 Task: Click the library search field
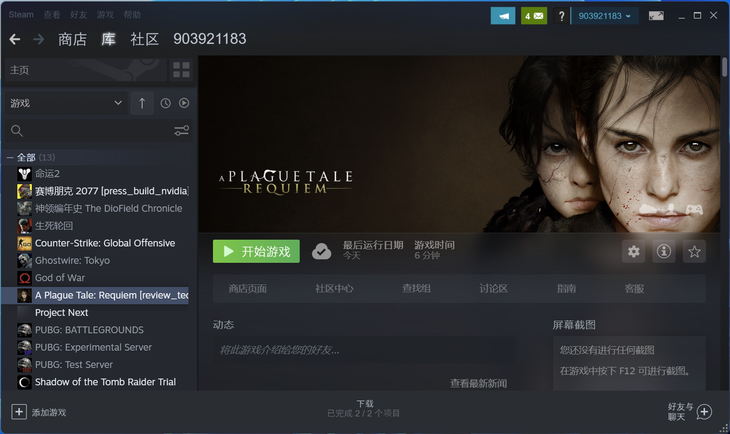coord(98,131)
